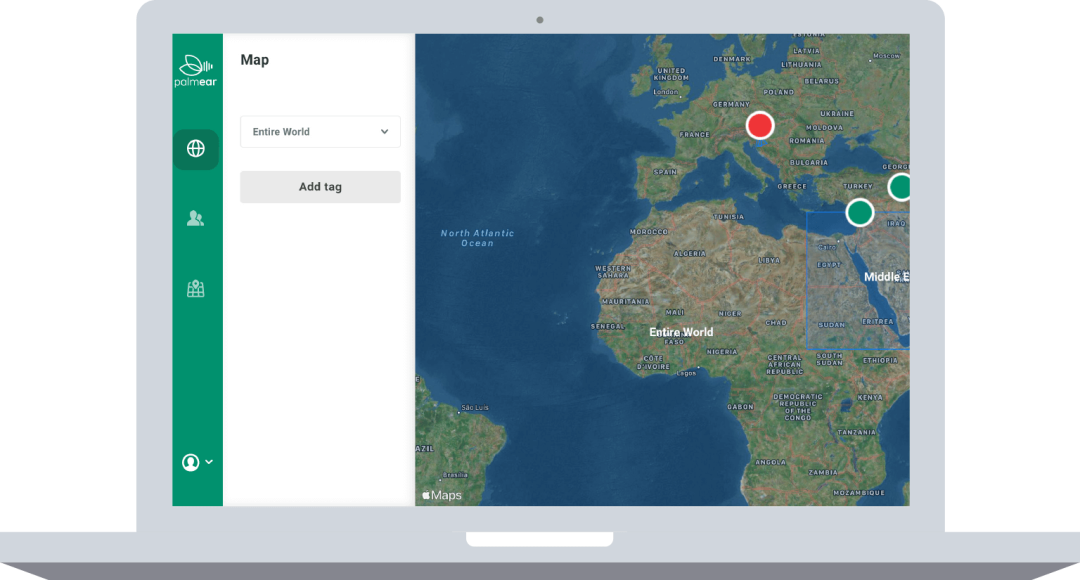Viewport: 1080px width, 580px height.
Task: Select the green marker south of Turkey
Action: (x=860, y=212)
